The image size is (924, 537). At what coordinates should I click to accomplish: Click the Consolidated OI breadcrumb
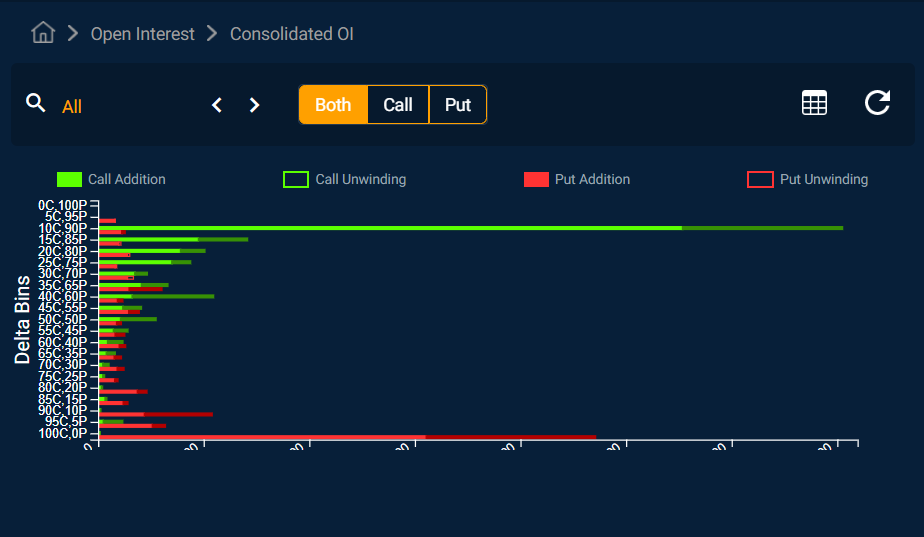click(291, 34)
